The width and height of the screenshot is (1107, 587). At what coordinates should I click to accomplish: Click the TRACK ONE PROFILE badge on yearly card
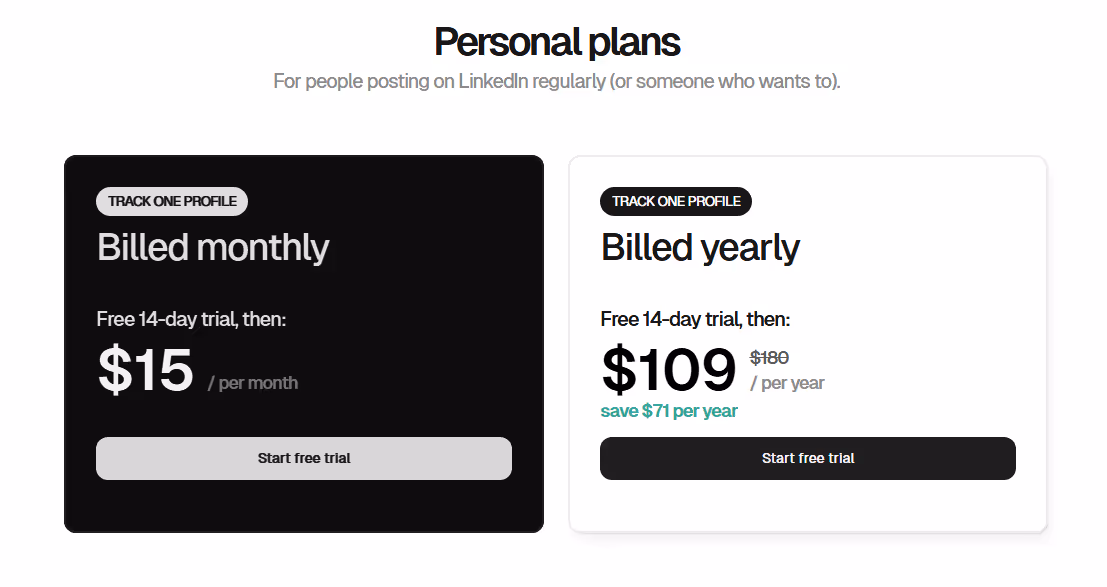pos(675,201)
